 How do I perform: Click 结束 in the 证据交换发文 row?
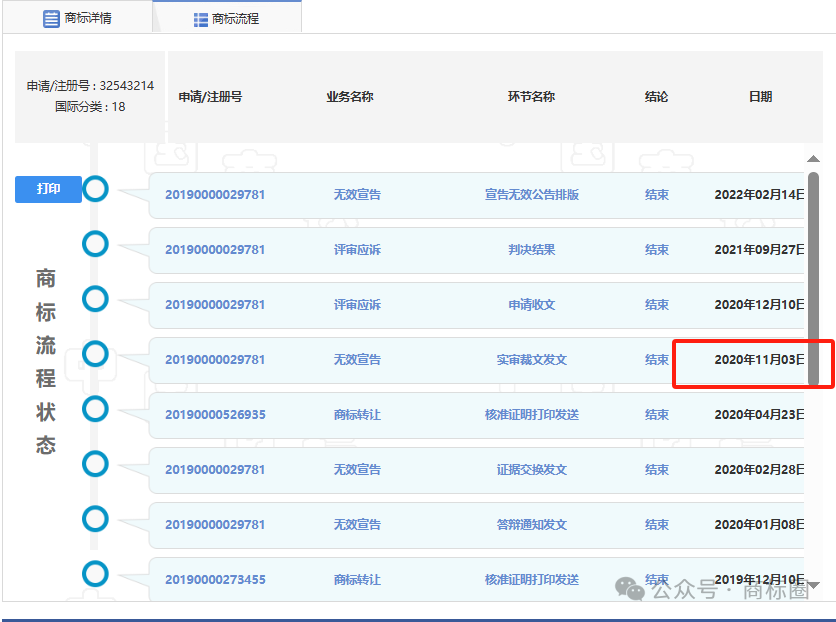(656, 469)
